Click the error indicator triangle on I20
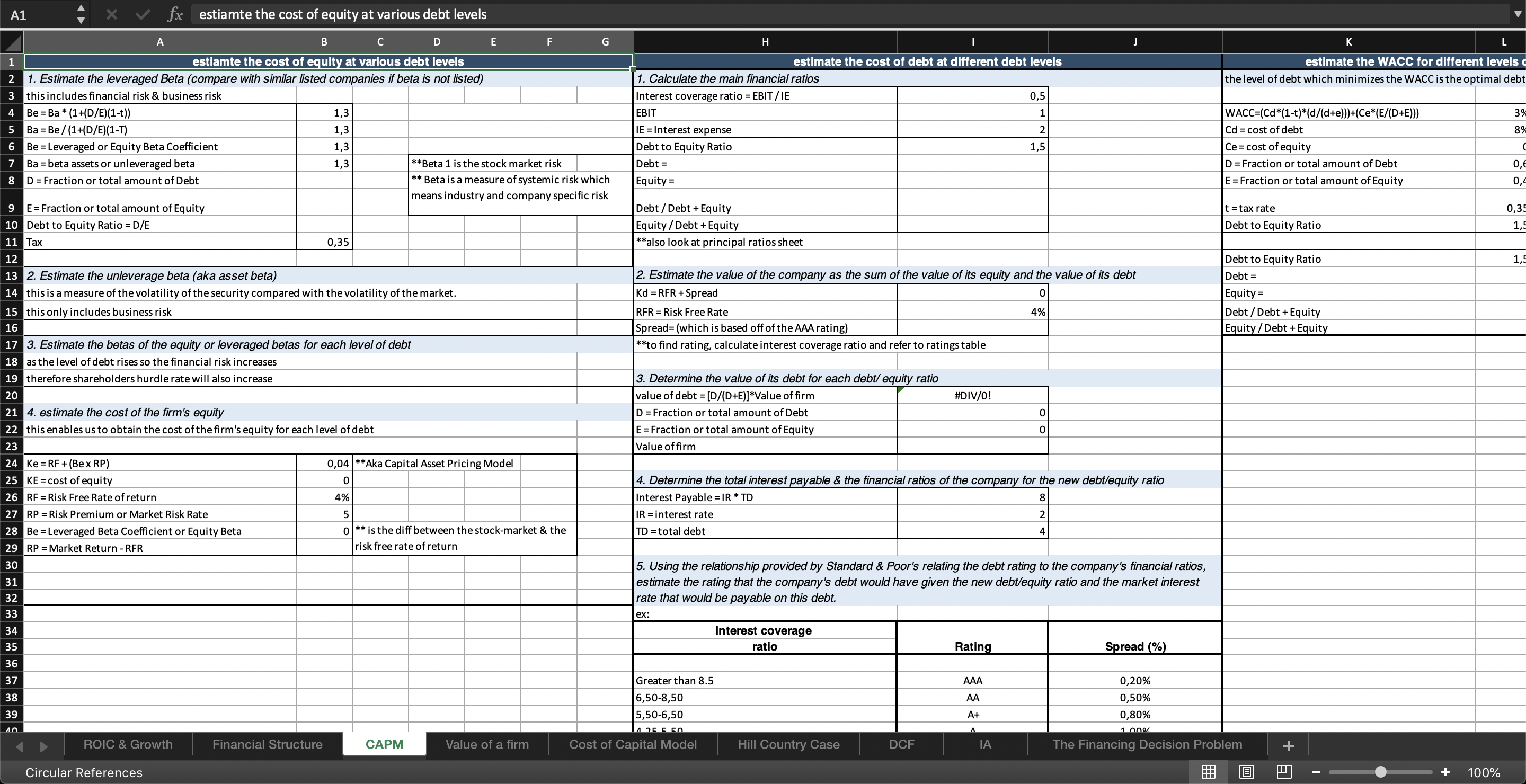Viewport: 1526px width, 784px height. [900, 390]
